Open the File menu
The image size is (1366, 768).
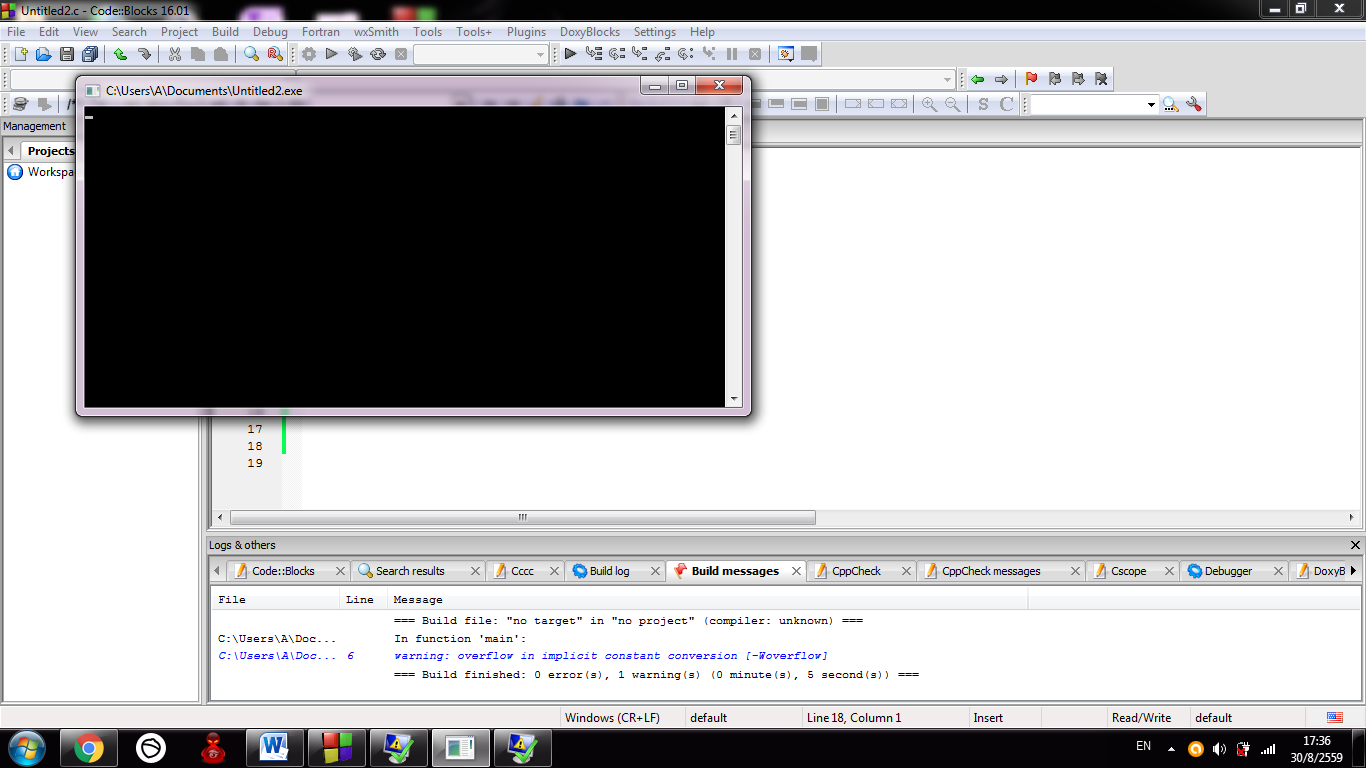coord(16,32)
